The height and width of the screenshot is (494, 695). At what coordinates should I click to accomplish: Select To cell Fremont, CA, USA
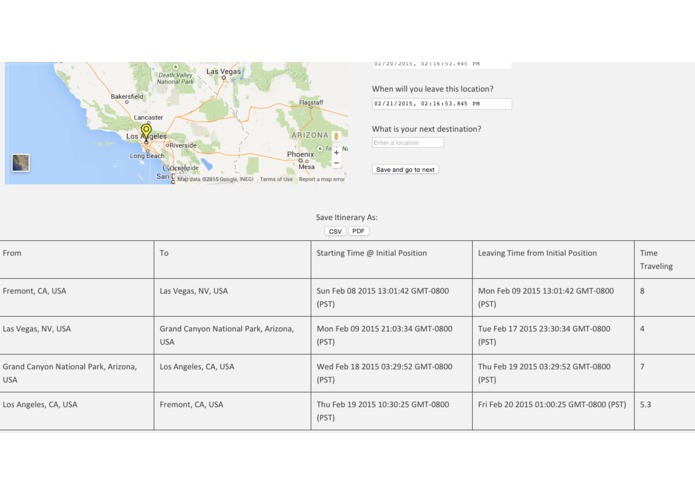click(191, 405)
